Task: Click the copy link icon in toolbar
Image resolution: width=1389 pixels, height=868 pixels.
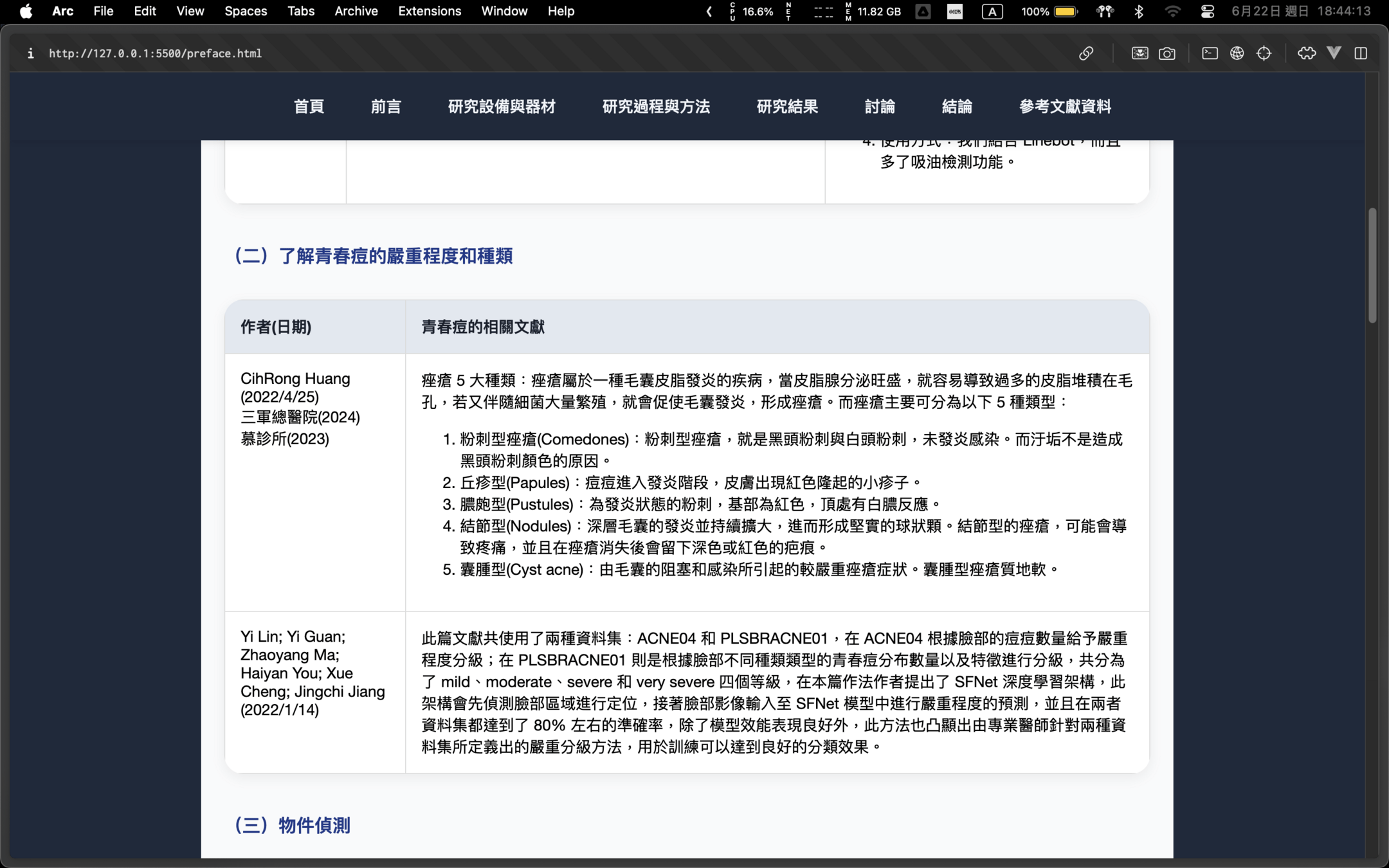Action: 1086,53
